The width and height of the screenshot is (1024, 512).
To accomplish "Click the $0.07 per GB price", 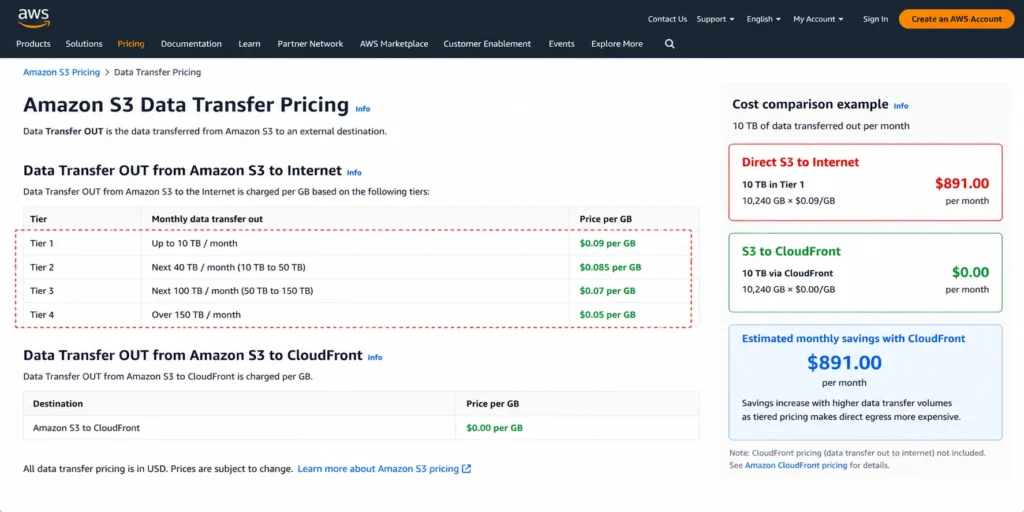I will [x=607, y=291].
